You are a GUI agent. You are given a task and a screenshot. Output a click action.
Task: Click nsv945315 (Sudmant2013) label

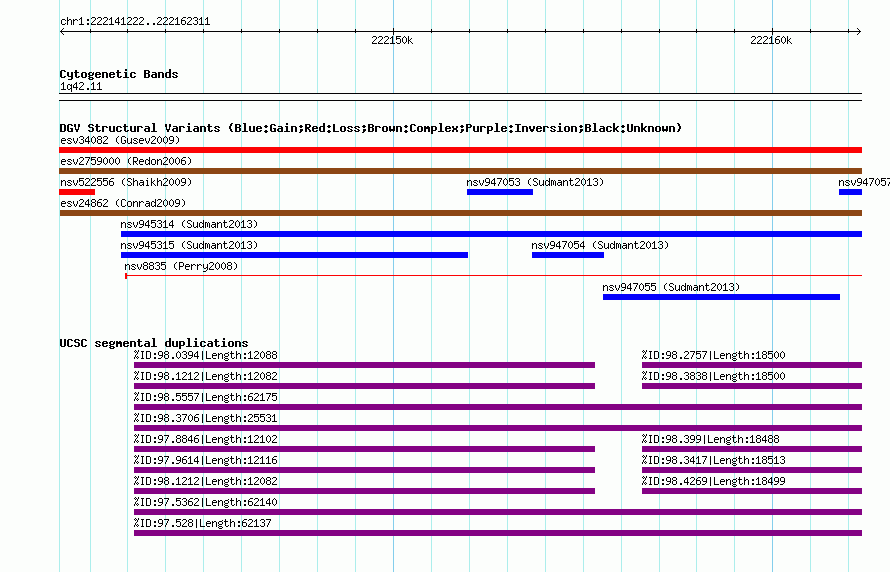click(189, 245)
